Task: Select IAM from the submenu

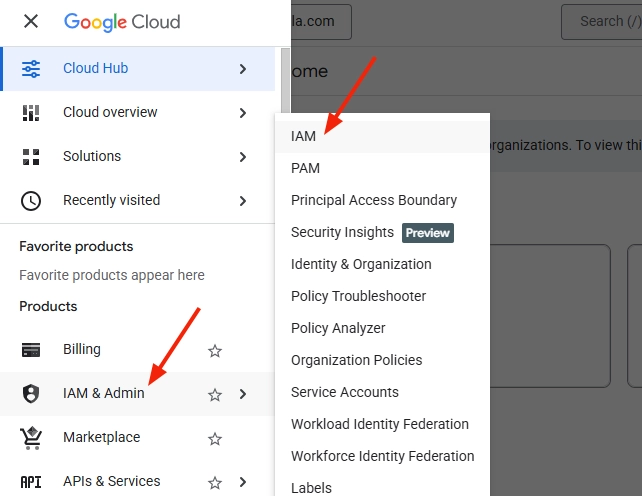Action: click(x=303, y=136)
